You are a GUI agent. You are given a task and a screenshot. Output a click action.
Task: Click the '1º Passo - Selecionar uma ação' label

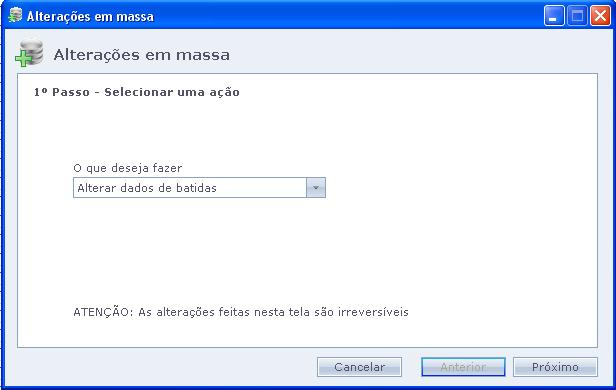pyautogui.click(x=137, y=92)
